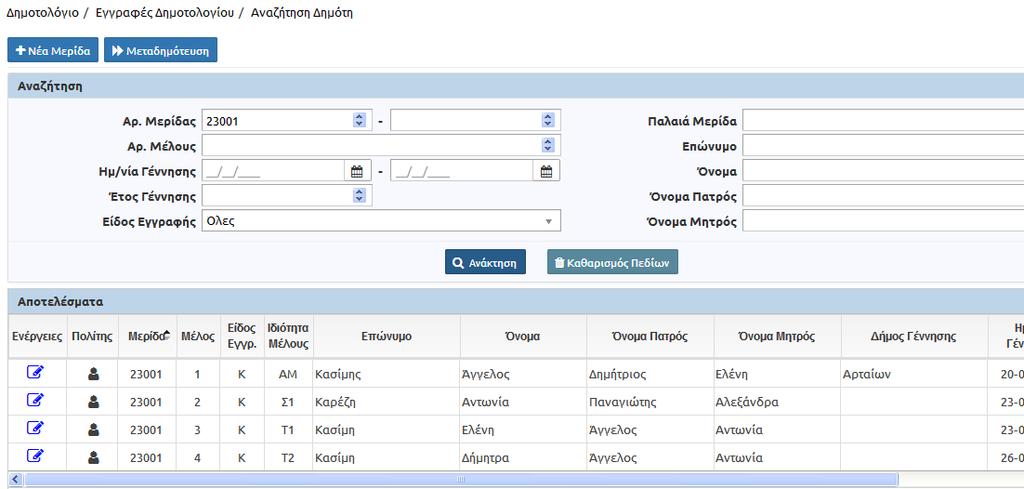Click spinner on Έτος Γέννησης field
Screen dimensions: 1024x489
[359, 195]
